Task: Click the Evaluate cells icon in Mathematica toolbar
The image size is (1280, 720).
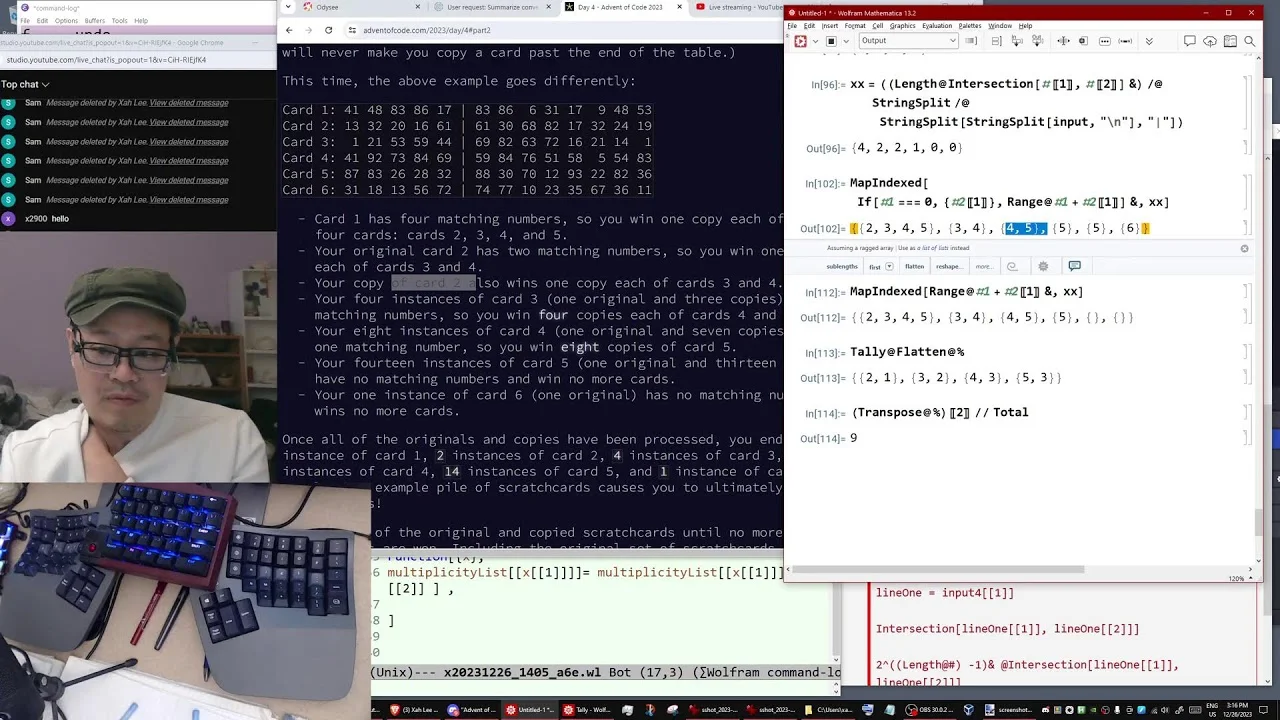Action: pyautogui.click(x=800, y=41)
